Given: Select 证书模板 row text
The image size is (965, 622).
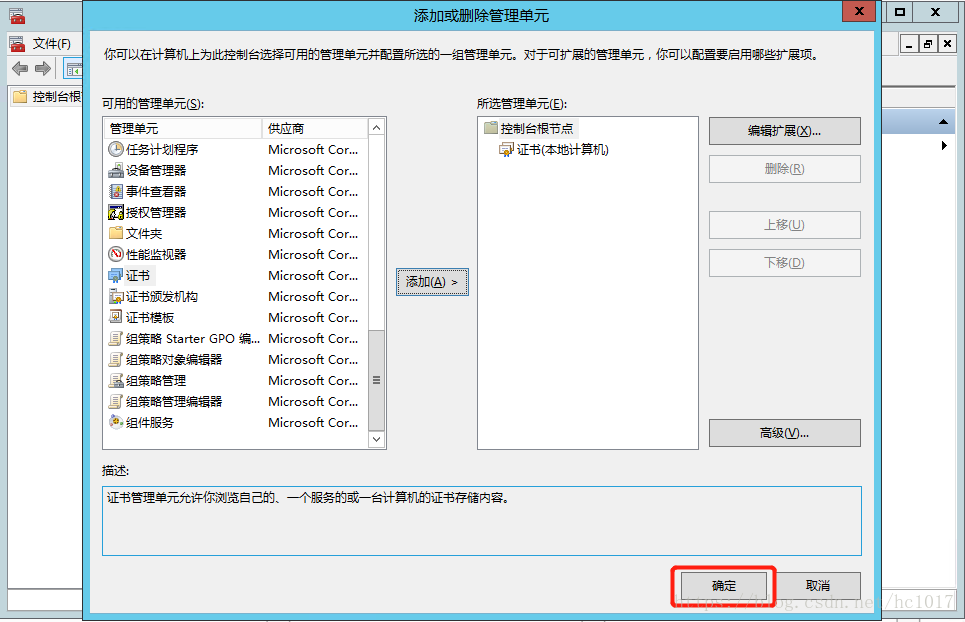Looking at the screenshot, I should tap(150, 317).
